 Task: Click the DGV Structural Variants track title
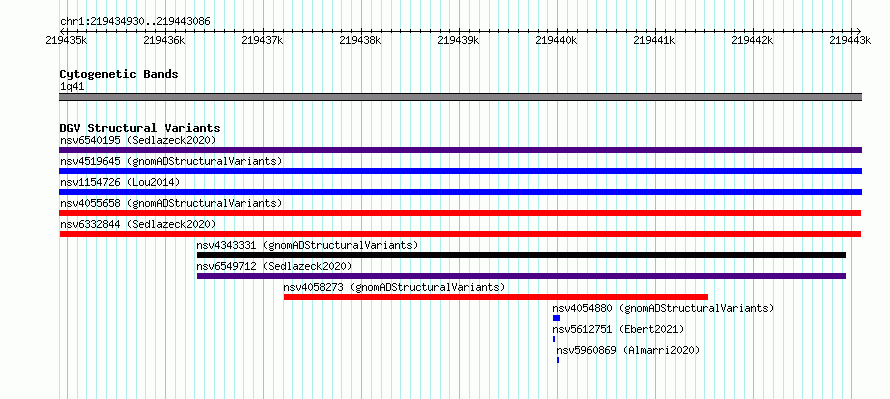point(140,128)
